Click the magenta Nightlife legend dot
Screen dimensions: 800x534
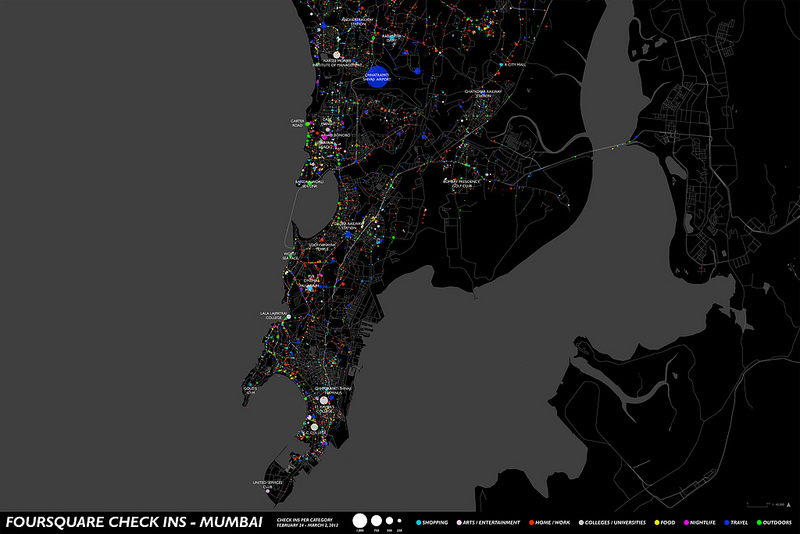point(686,522)
